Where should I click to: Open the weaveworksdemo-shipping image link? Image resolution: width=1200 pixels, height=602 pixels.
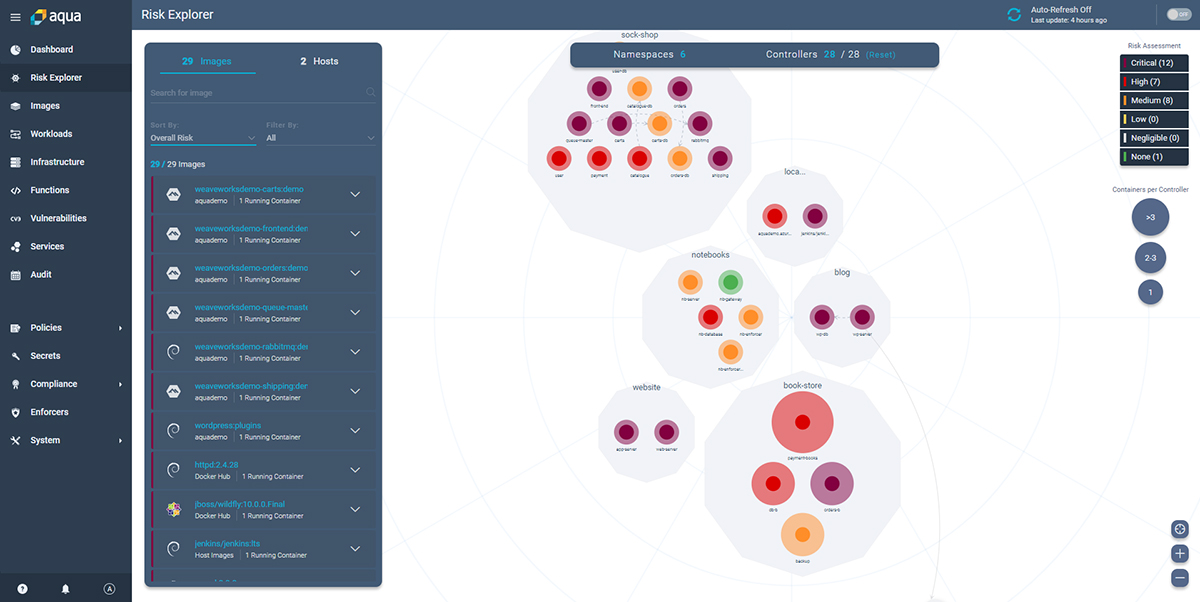tap(251, 386)
